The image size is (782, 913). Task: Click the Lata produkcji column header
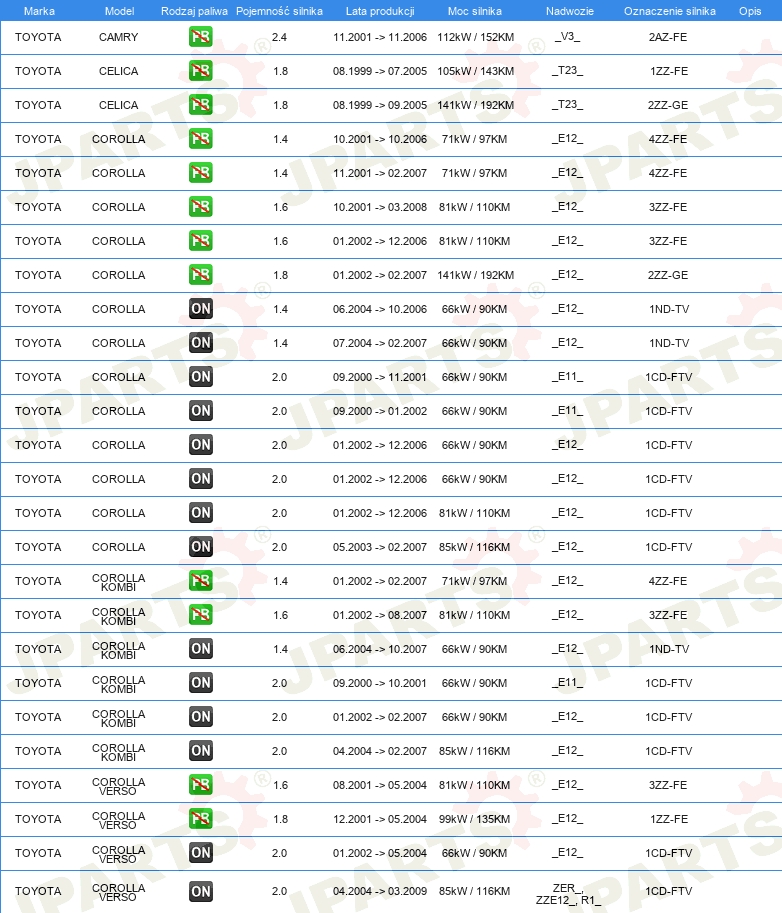coord(380,11)
